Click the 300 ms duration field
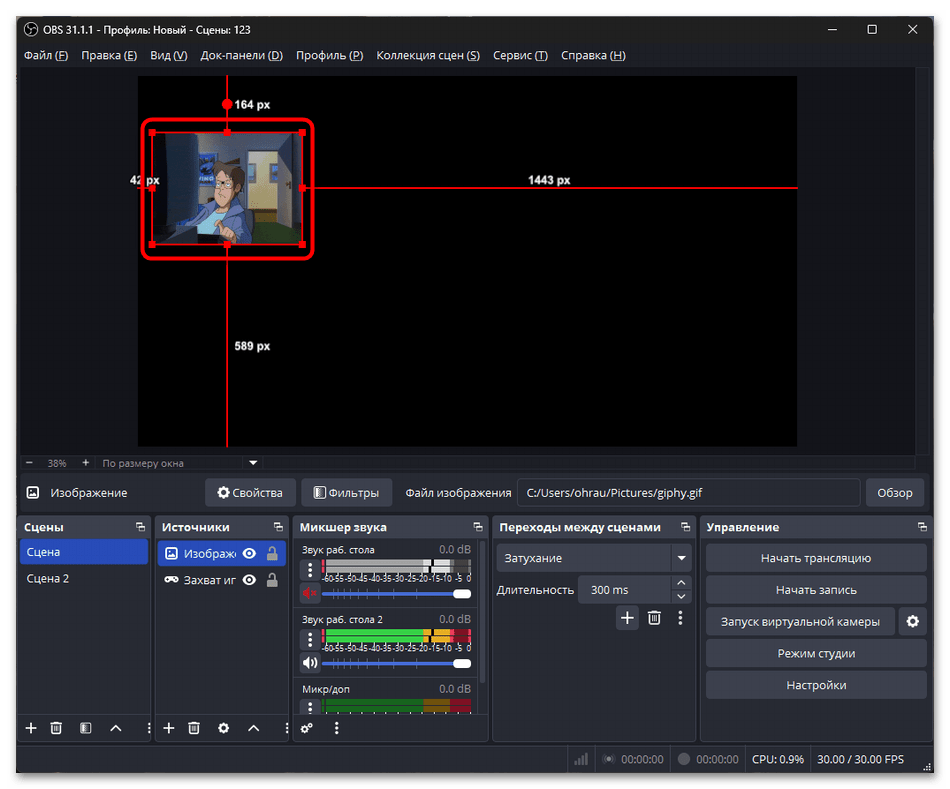The height and width of the screenshot is (789, 950). pos(624,590)
